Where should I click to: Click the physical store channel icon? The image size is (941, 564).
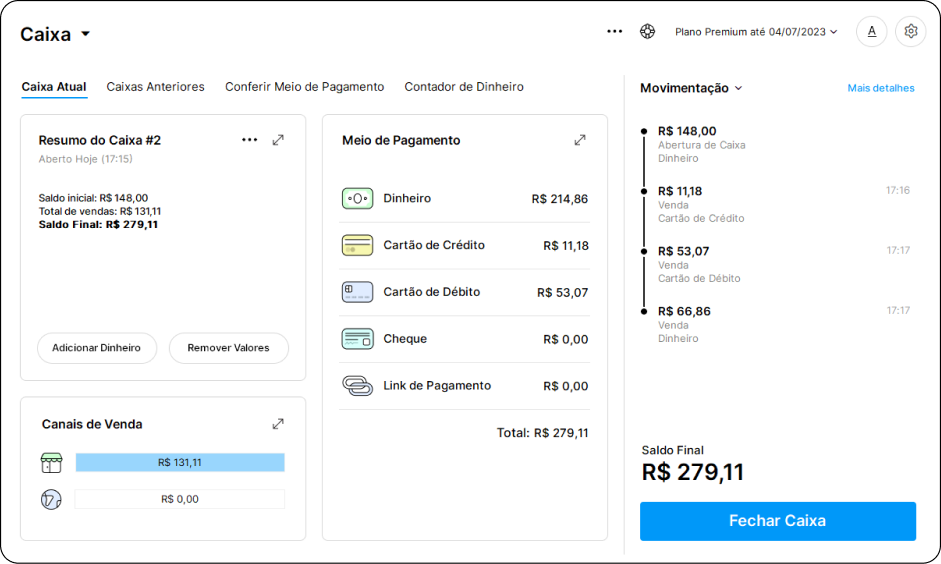[x=51, y=463]
